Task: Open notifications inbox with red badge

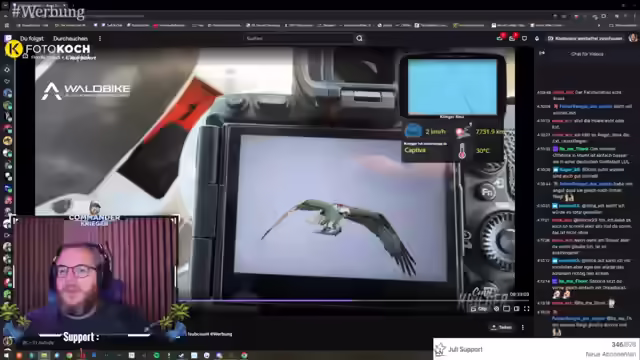Action: (x=512, y=38)
